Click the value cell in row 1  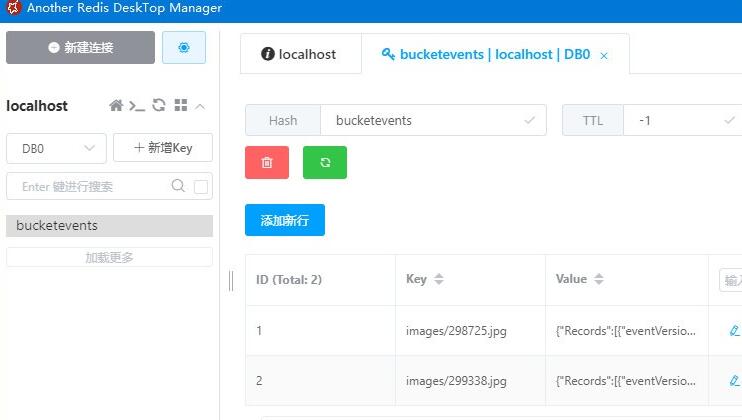pos(626,331)
